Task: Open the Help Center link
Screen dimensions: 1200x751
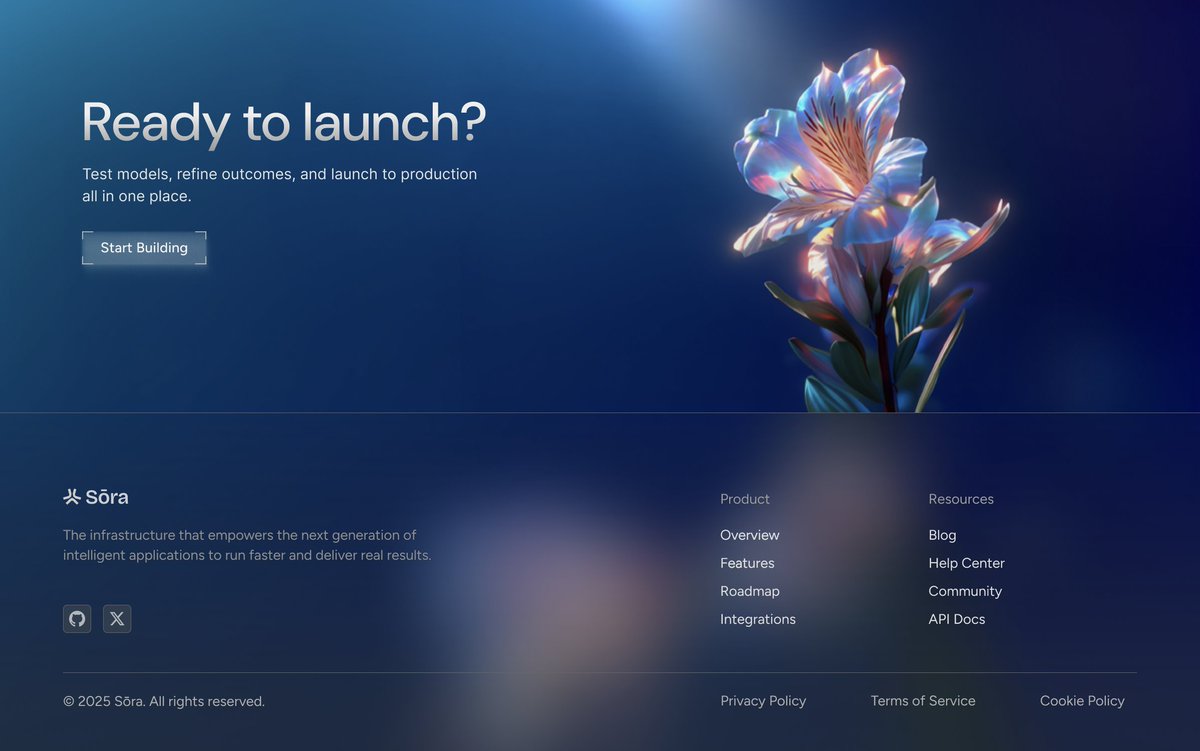Action: 966,563
